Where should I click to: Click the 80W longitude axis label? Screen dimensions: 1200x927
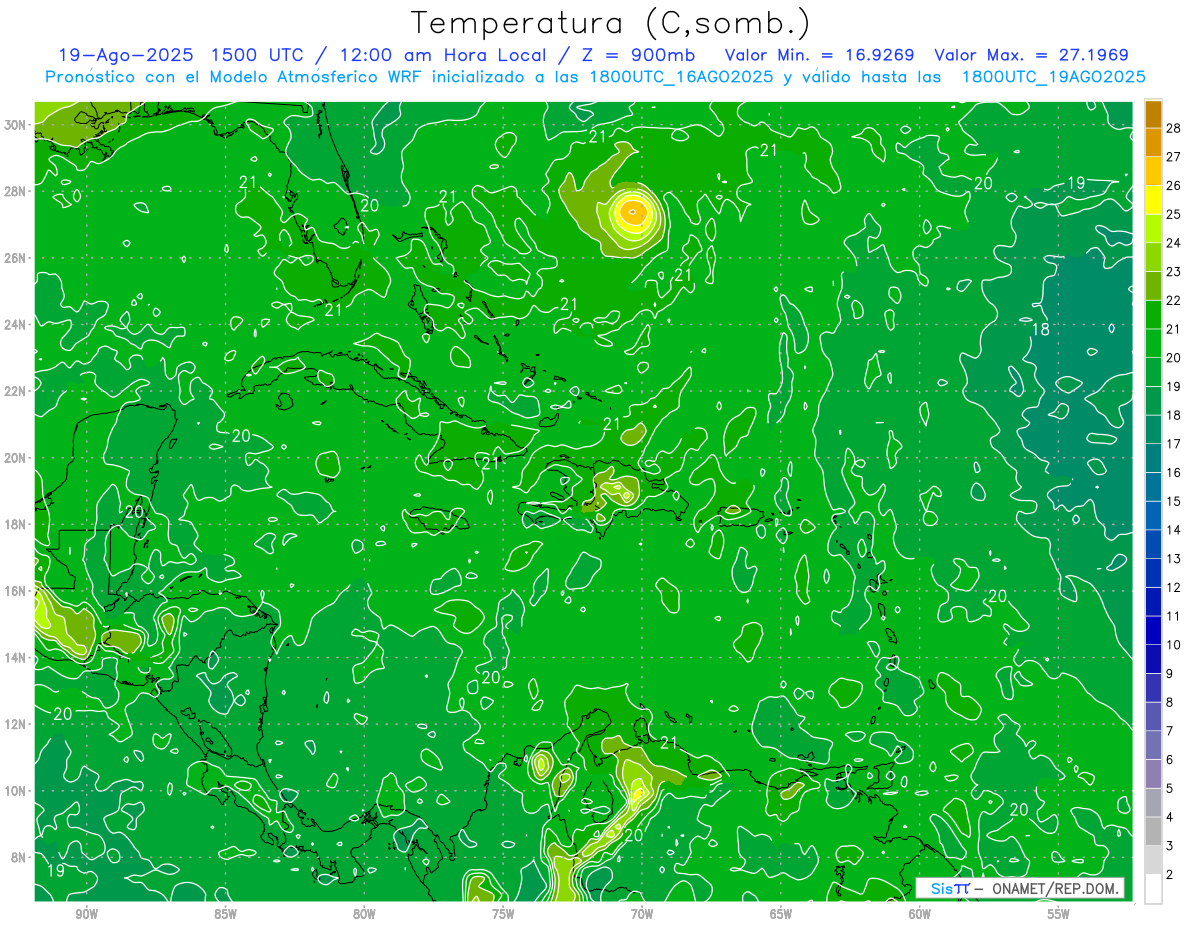pos(364,914)
